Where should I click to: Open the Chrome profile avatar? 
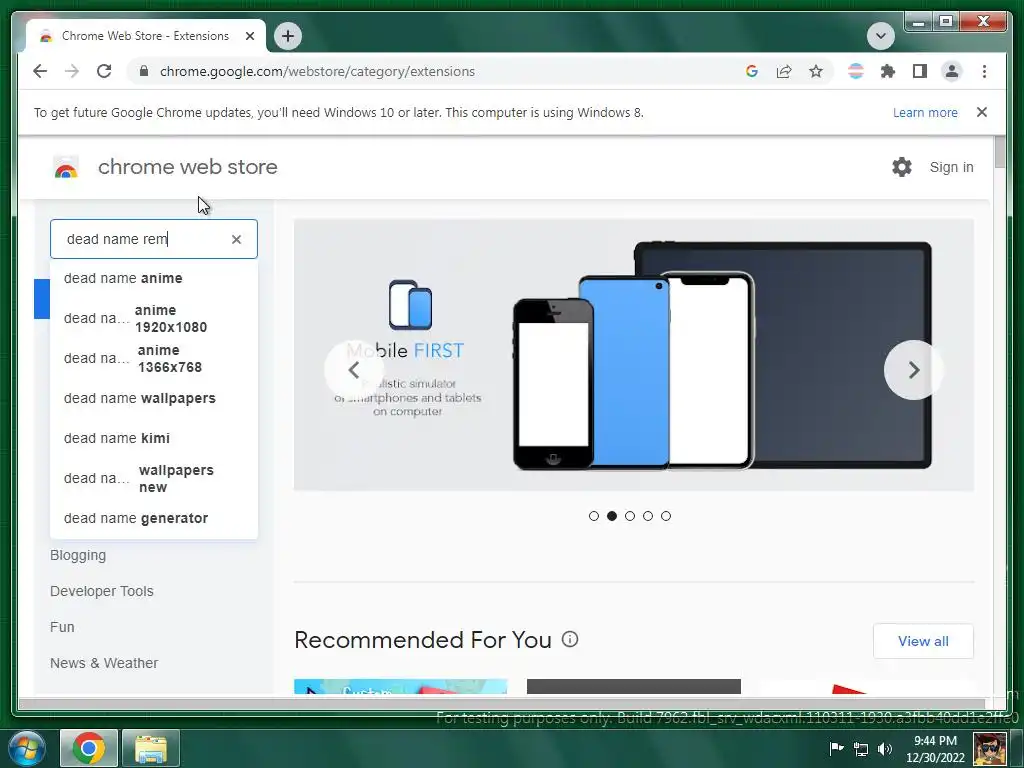click(x=952, y=71)
